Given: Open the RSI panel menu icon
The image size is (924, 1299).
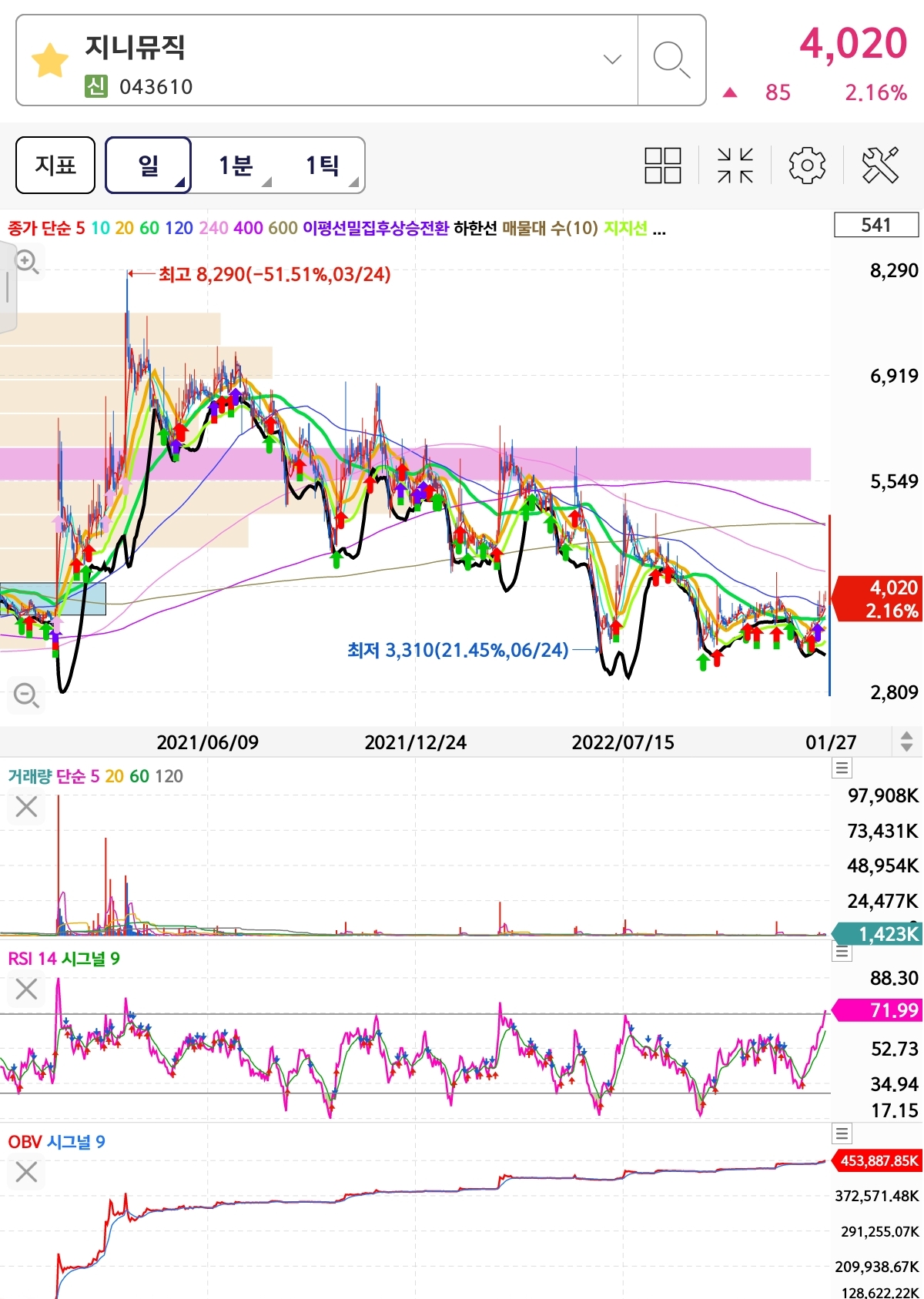Looking at the screenshot, I should tap(842, 952).
